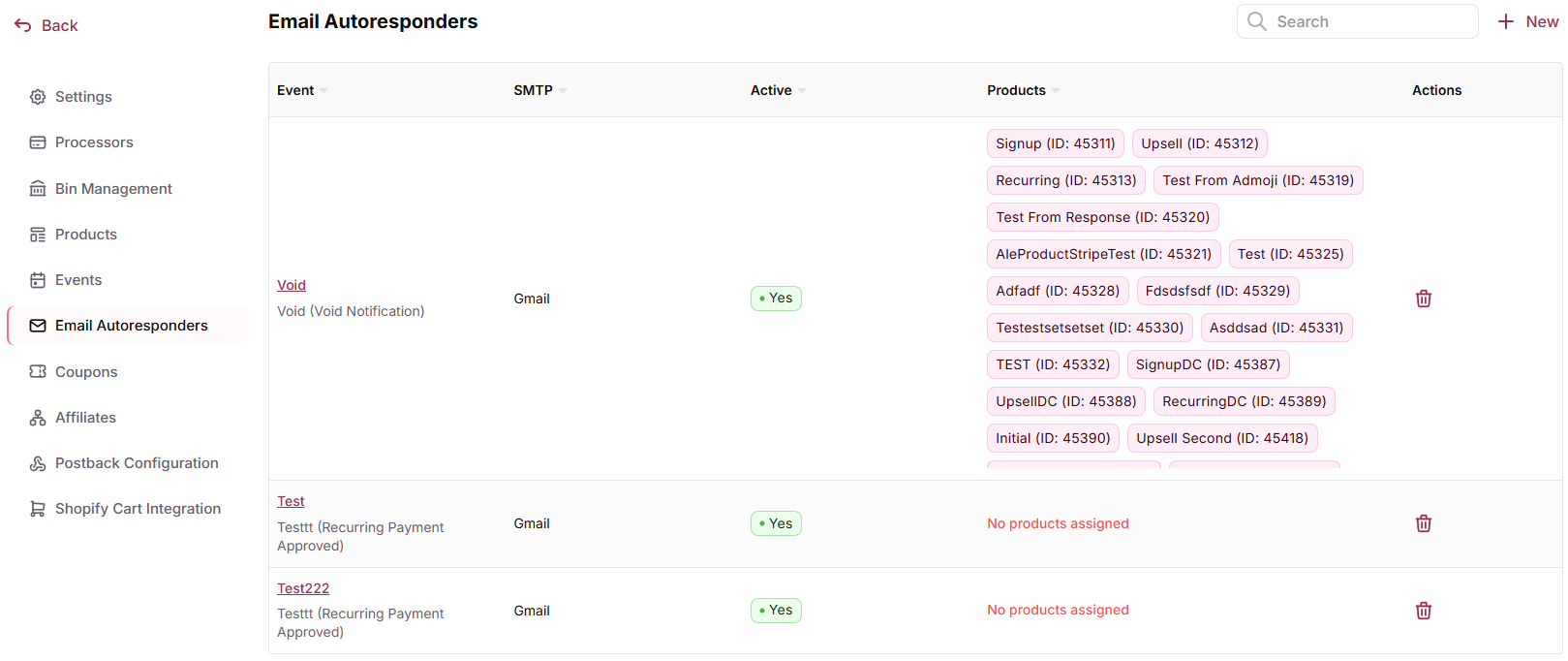Click the Initial (ID: 45390) tag
The height and width of the screenshot is (661, 1568).
click(x=1053, y=438)
